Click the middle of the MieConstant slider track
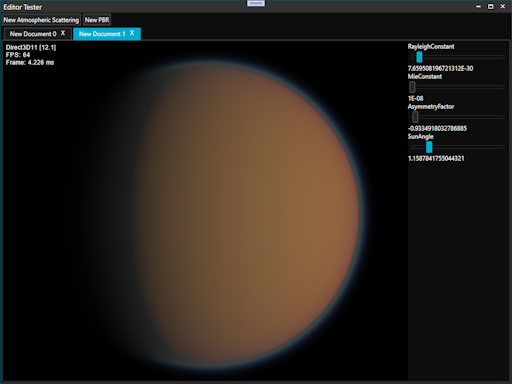Viewport: 512px width, 384px height. 458,87
